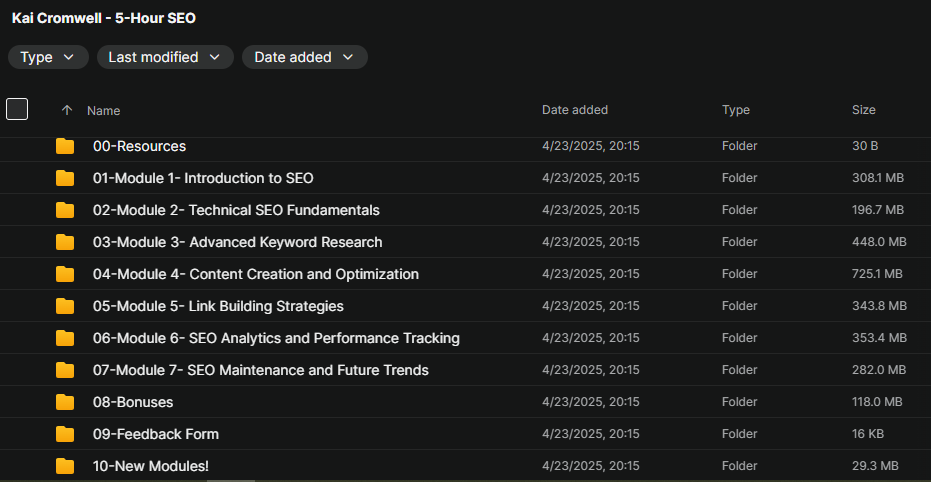
Task: Sort by the Date added column header
Action: (x=575, y=110)
